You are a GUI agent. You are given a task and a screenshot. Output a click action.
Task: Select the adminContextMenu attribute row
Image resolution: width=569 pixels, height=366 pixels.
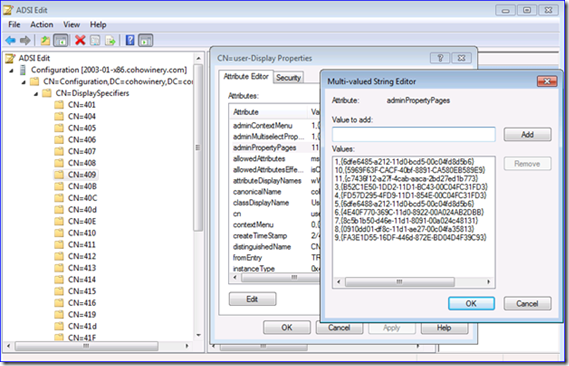coord(276,126)
